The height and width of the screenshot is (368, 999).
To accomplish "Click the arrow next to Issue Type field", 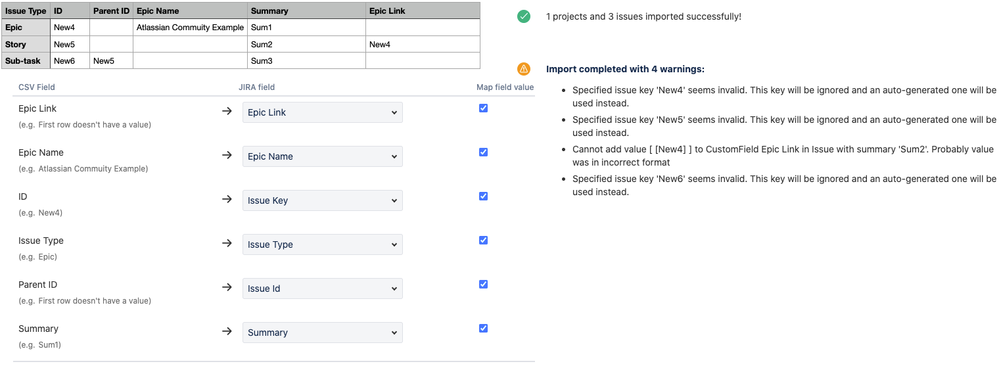I will (x=227, y=243).
